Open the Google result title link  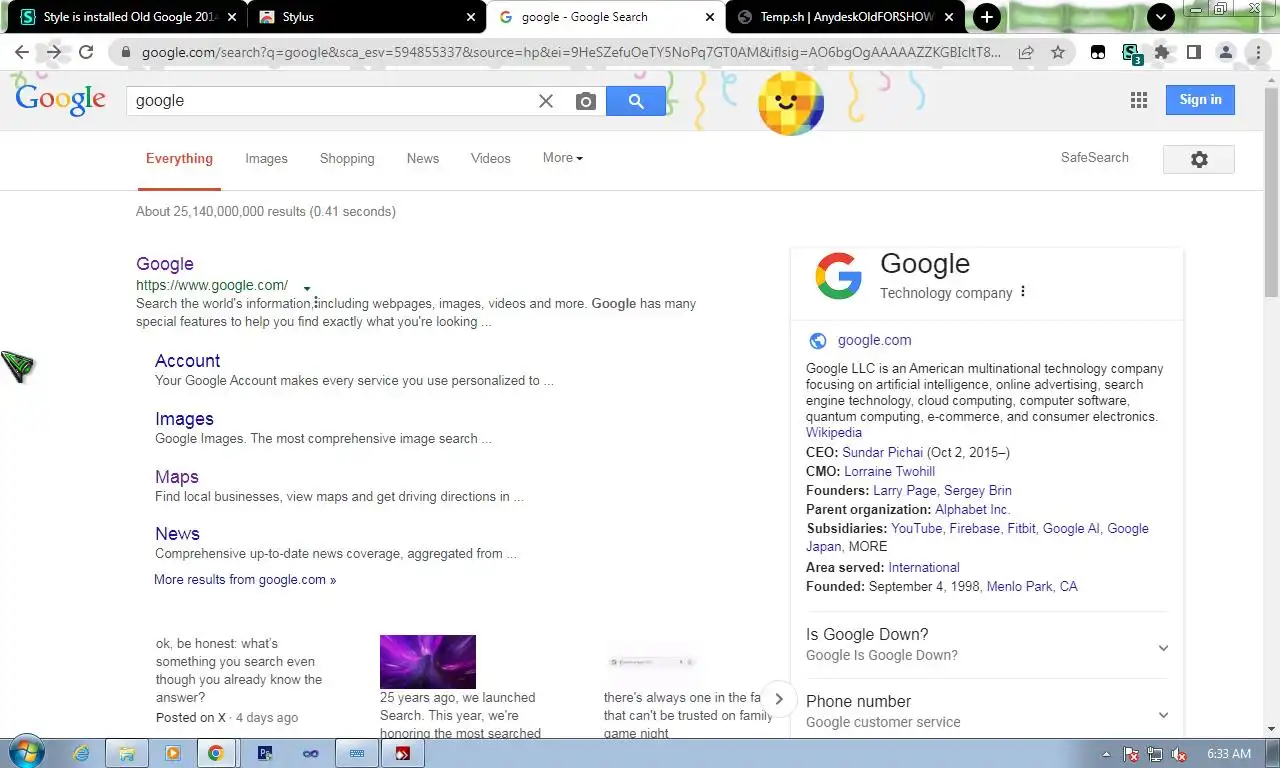[165, 264]
